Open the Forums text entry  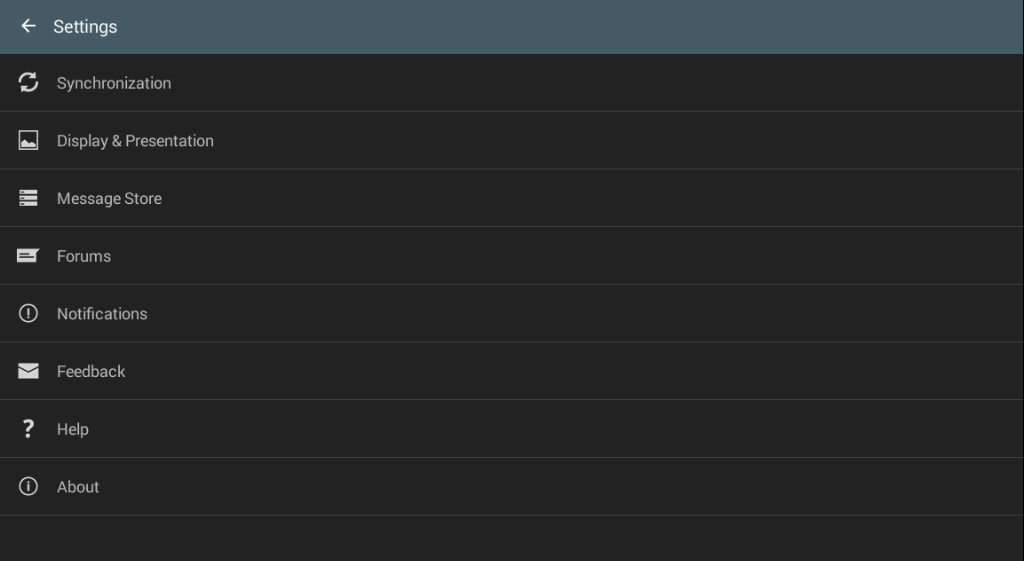[84, 256]
